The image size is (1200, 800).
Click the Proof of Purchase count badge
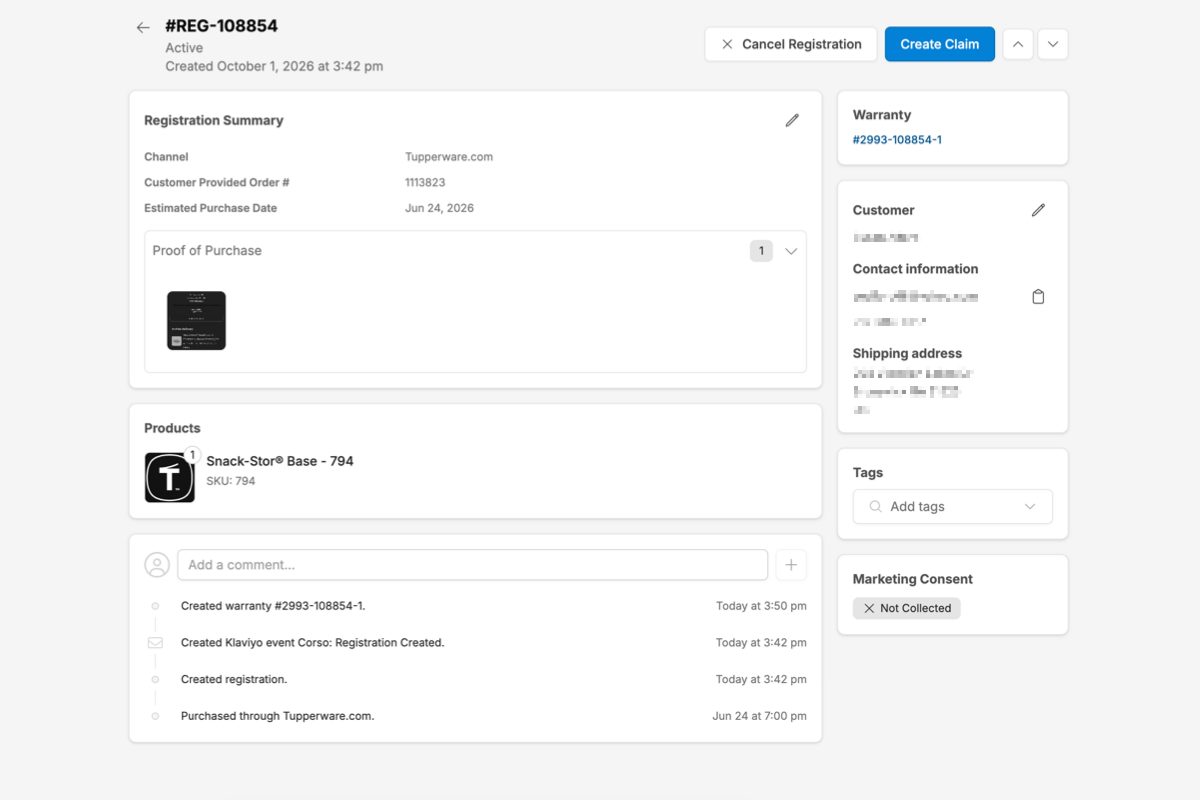pyautogui.click(x=761, y=251)
